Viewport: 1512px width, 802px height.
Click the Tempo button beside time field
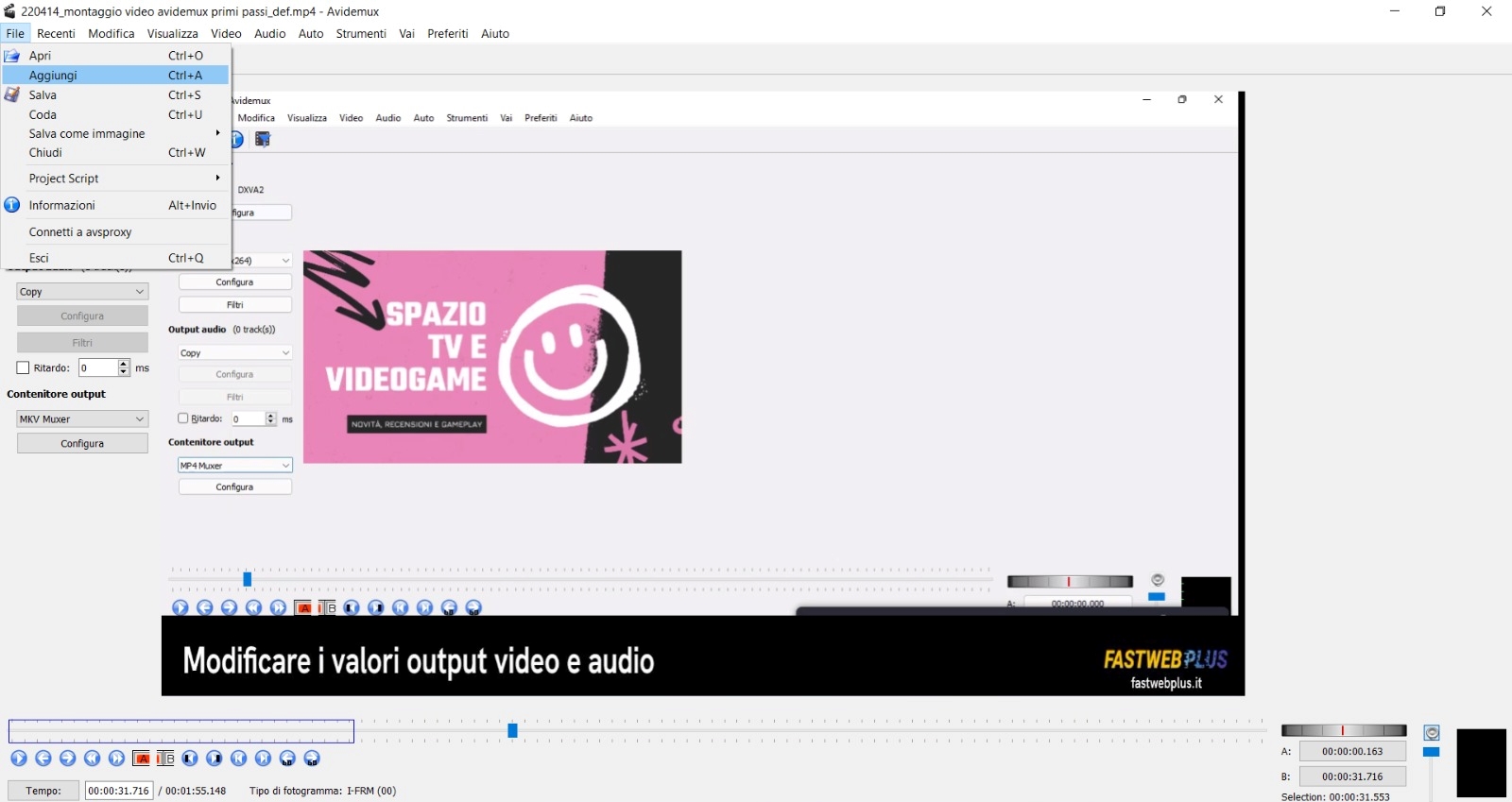tap(43, 791)
